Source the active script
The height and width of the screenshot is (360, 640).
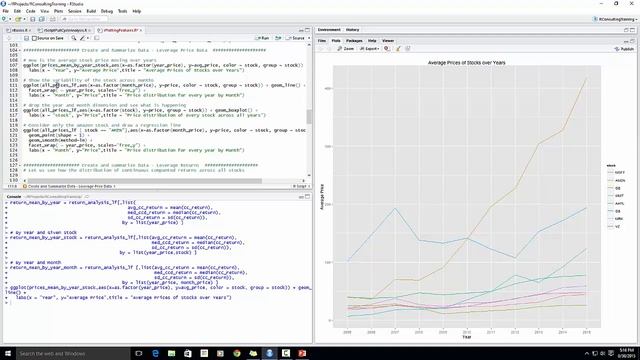tap(296, 38)
